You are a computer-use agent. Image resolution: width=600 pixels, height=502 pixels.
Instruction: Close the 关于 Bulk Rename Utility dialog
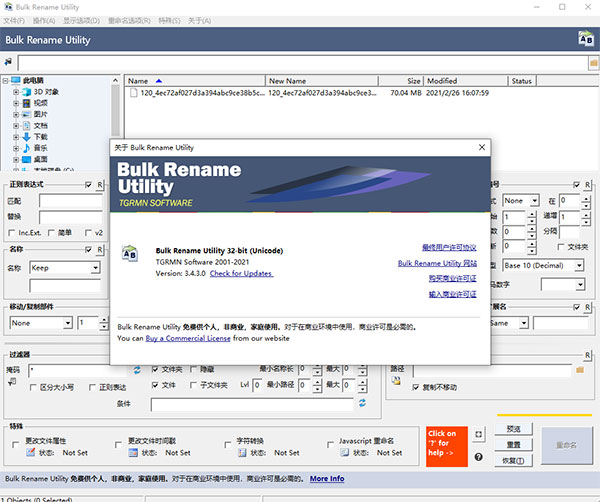click(482, 147)
